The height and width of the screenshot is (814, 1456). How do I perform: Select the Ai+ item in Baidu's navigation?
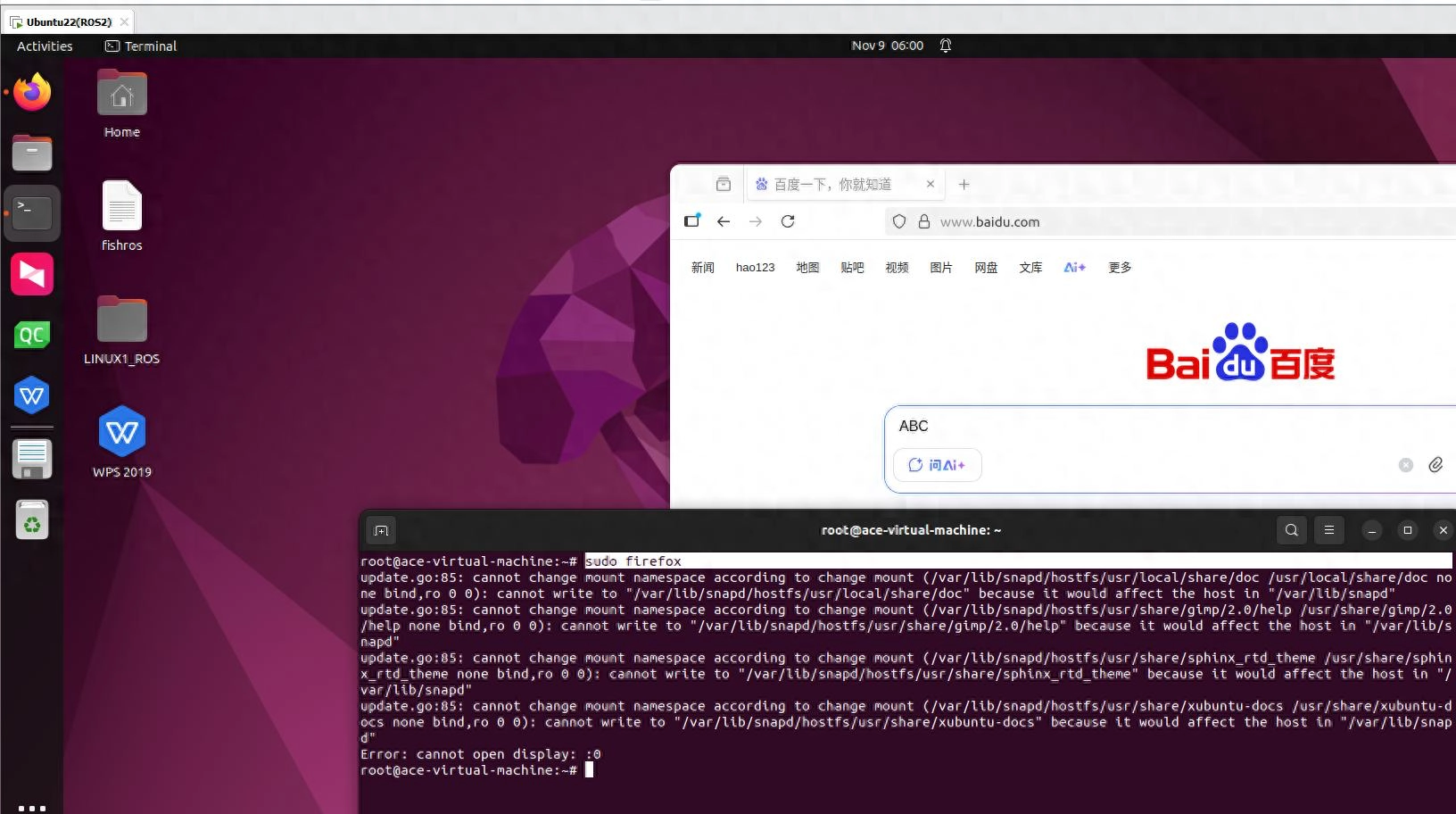pyautogui.click(x=1074, y=267)
